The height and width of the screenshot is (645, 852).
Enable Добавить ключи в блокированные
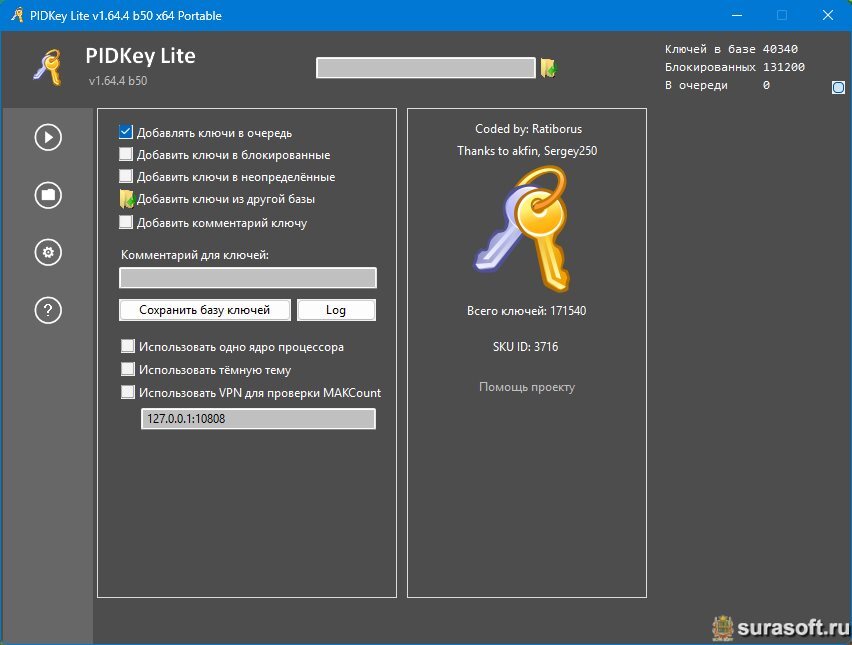pos(126,155)
